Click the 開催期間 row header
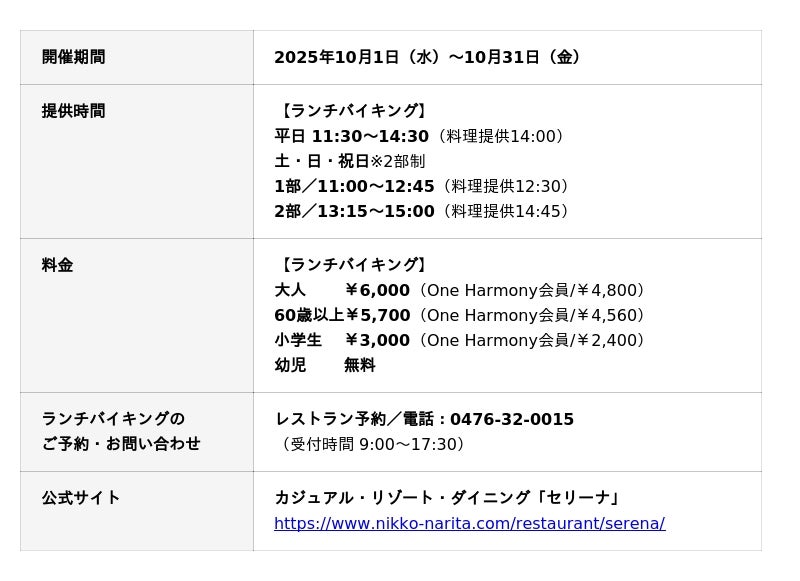This screenshot has width=800, height=581. tap(73, 57)
